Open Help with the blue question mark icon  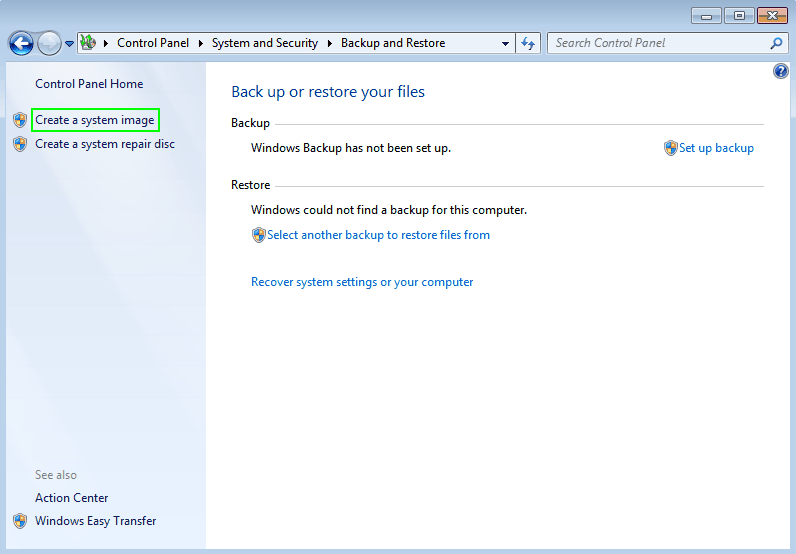point(781,71)
